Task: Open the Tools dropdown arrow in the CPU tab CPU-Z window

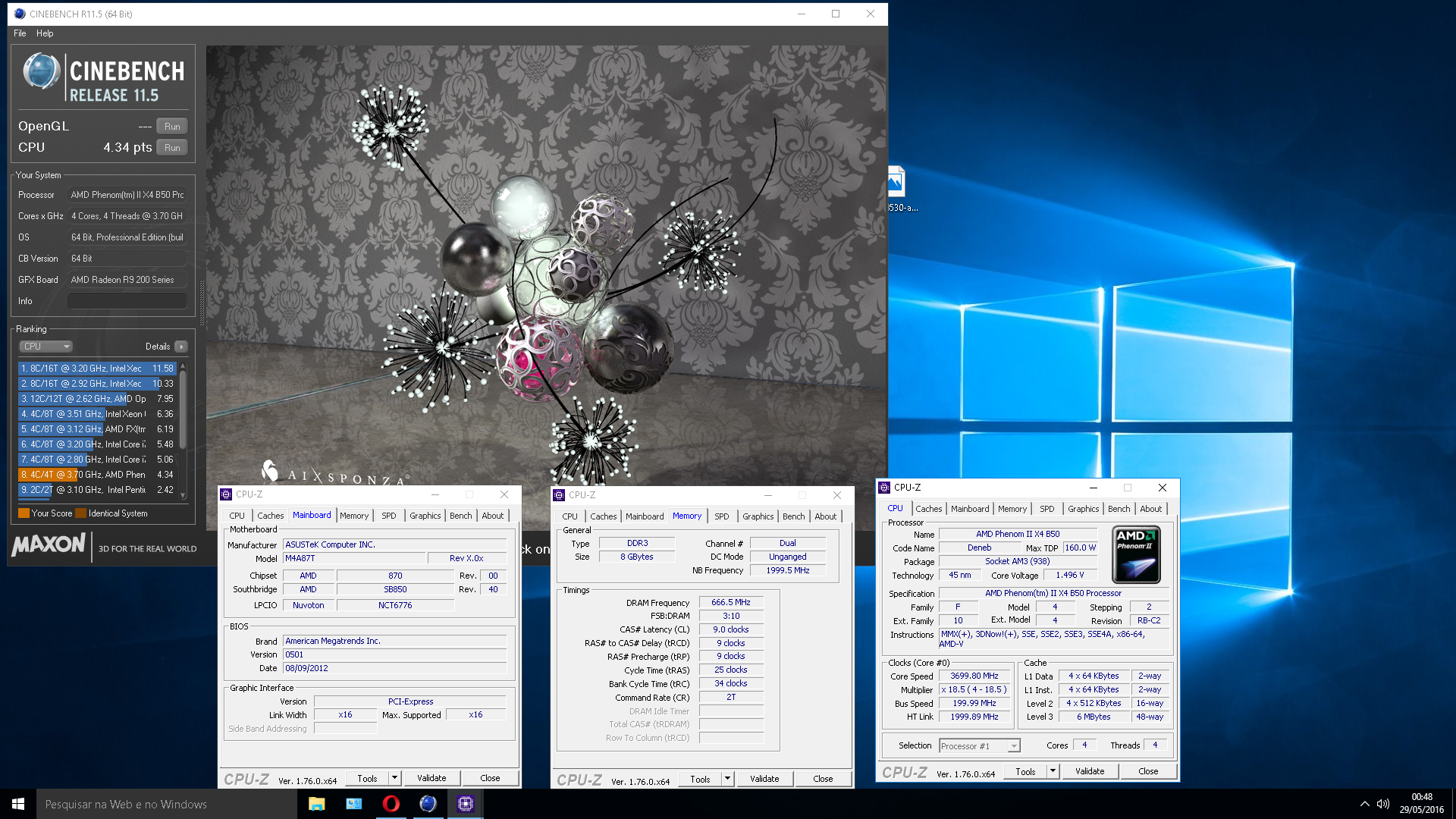Action: [x=1053, y=771]
